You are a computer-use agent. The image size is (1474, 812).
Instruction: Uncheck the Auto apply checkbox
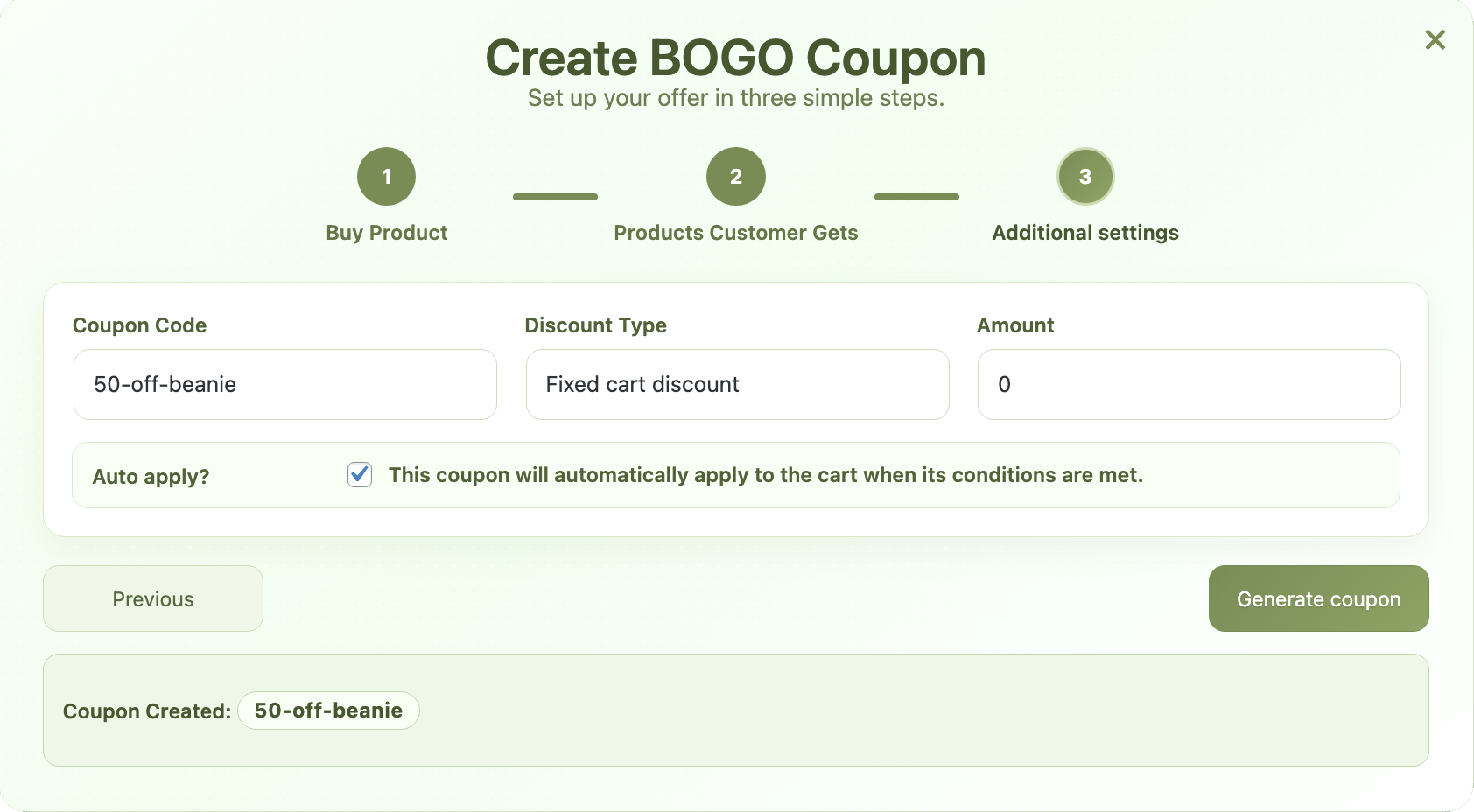pos(360,475)
